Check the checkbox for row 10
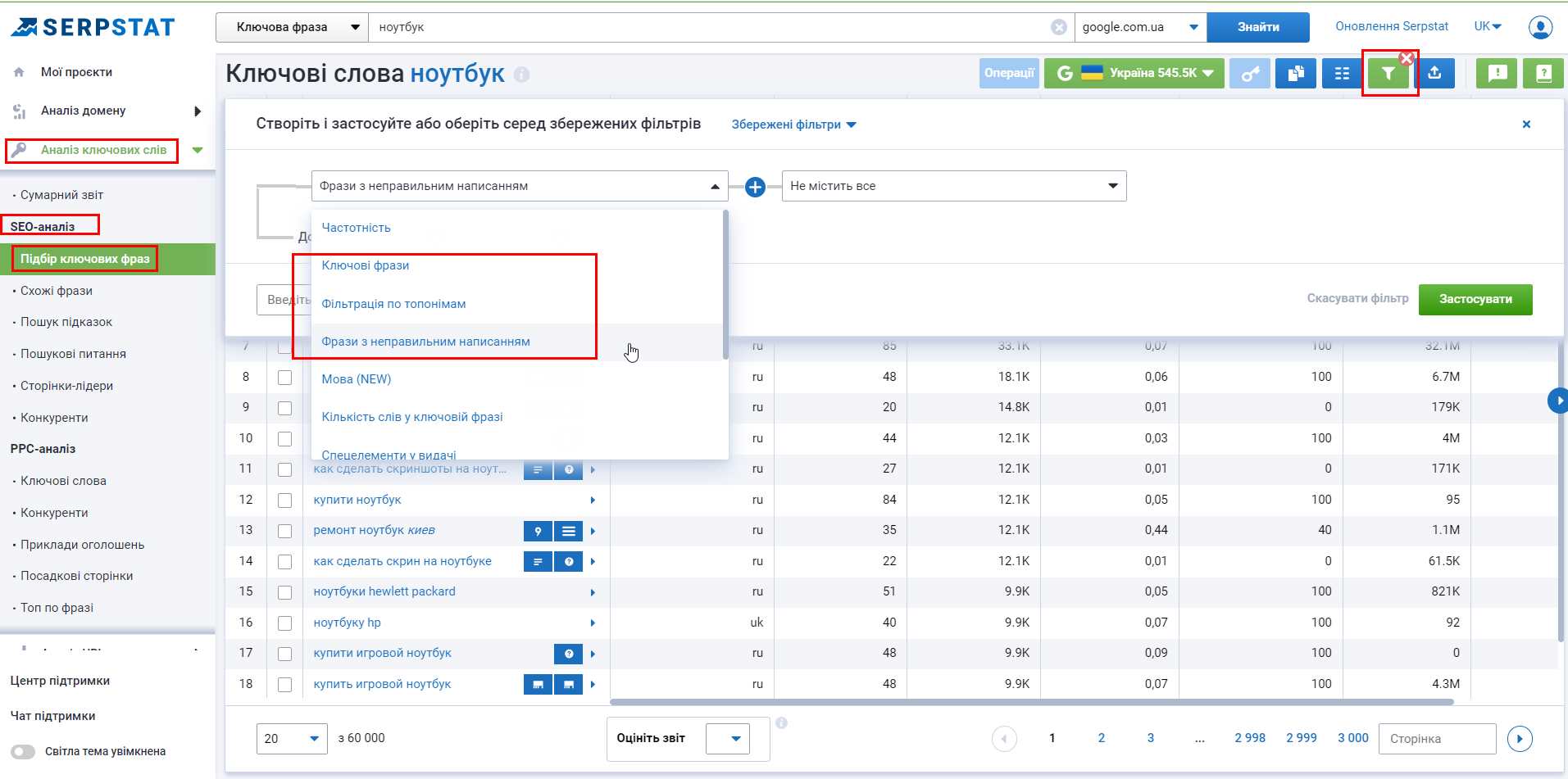This screenshot has height=779, width=1568. [x=284, y=439]
